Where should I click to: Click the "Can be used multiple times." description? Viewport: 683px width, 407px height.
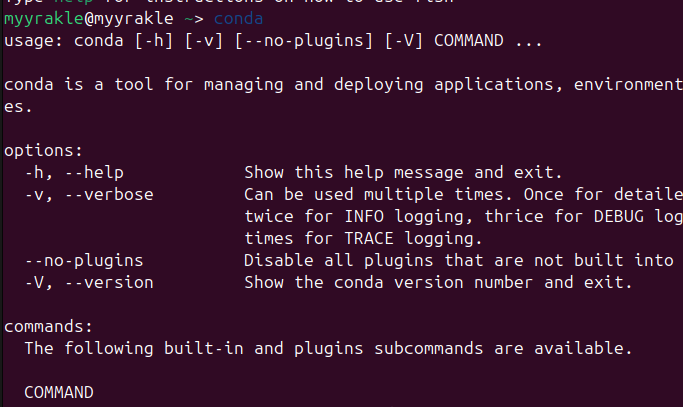click(380, 195)
